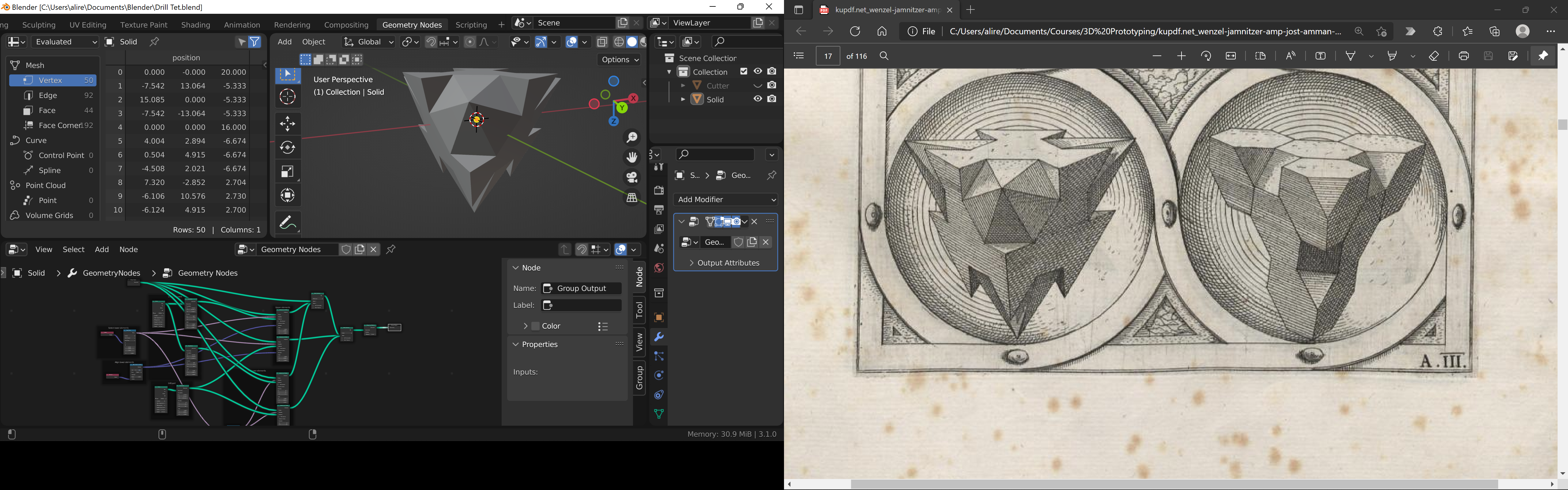
Task: Toggle the Color checkbox in Node panel
Action: point(536,326)
